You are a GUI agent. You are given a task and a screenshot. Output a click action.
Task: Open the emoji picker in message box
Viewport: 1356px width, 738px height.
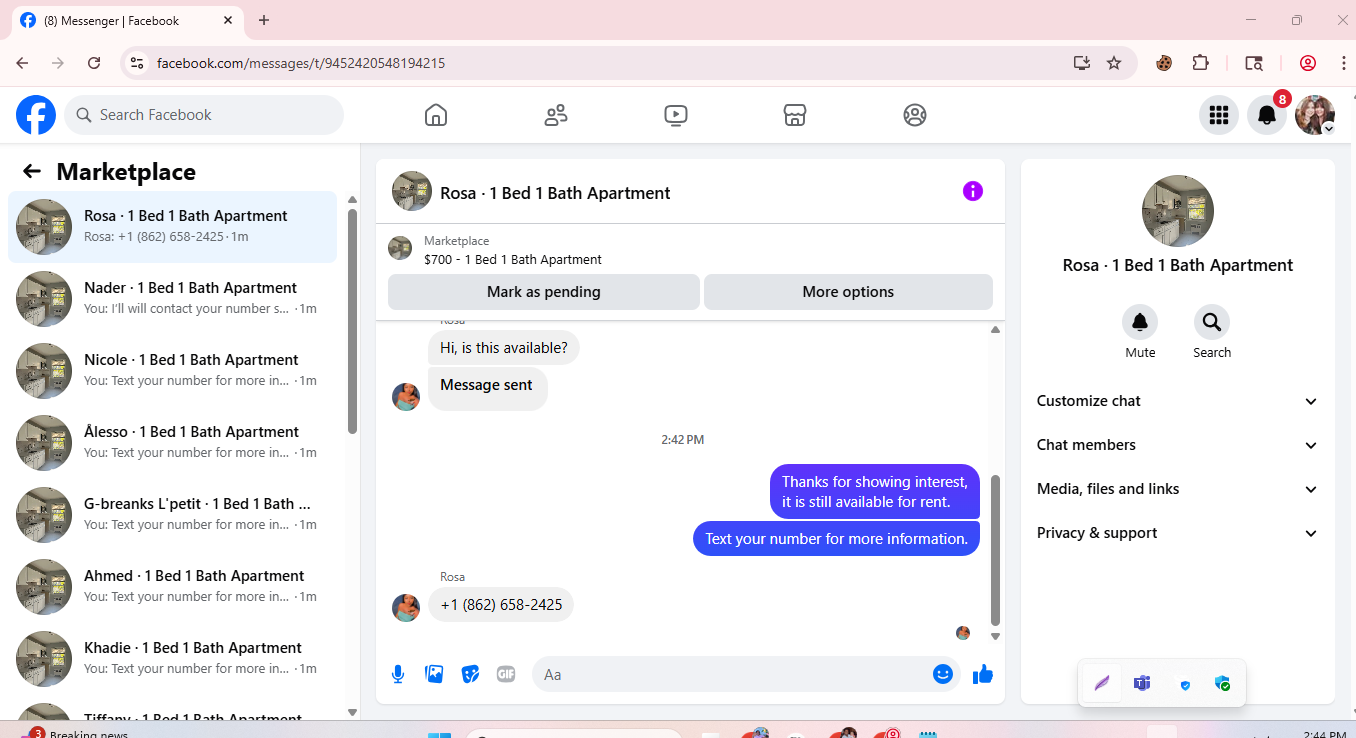click(x=942, y=674)
